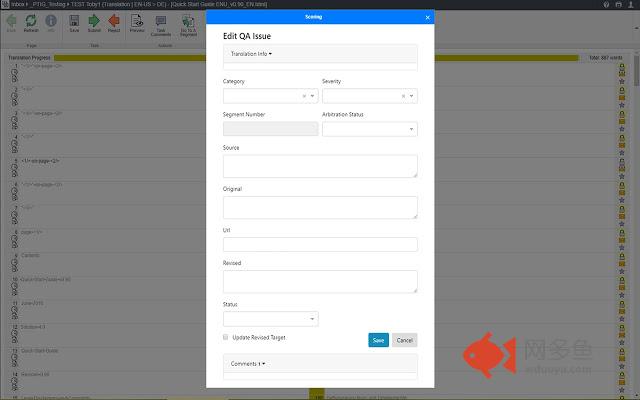
Task: Toggle the star for segment 3
Action: [622, 129]
